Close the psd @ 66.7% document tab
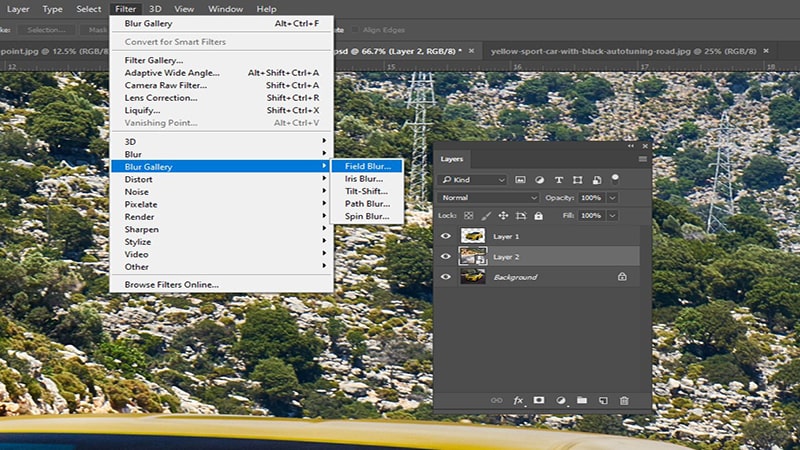 pyautogui.click(x=471, y=51)
